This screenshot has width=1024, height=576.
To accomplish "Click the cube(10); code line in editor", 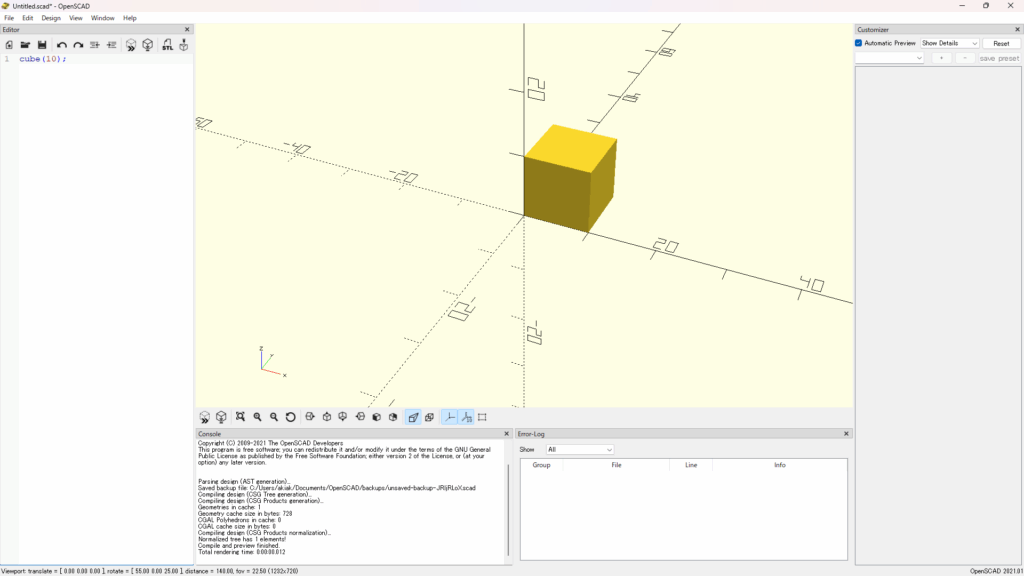I will pos(43,59).
